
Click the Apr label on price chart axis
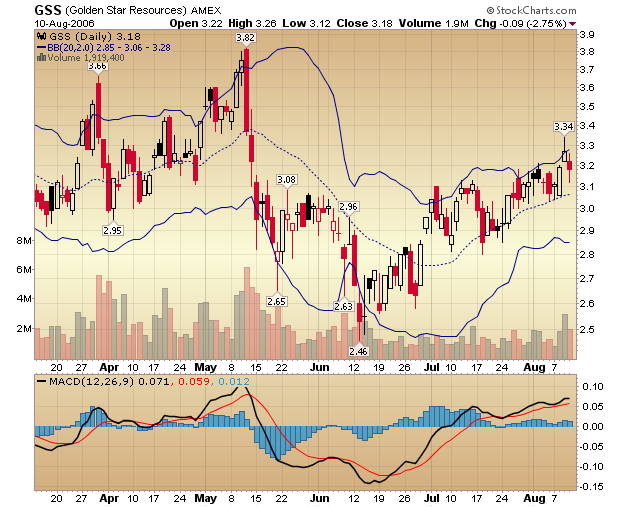point(109,367)
